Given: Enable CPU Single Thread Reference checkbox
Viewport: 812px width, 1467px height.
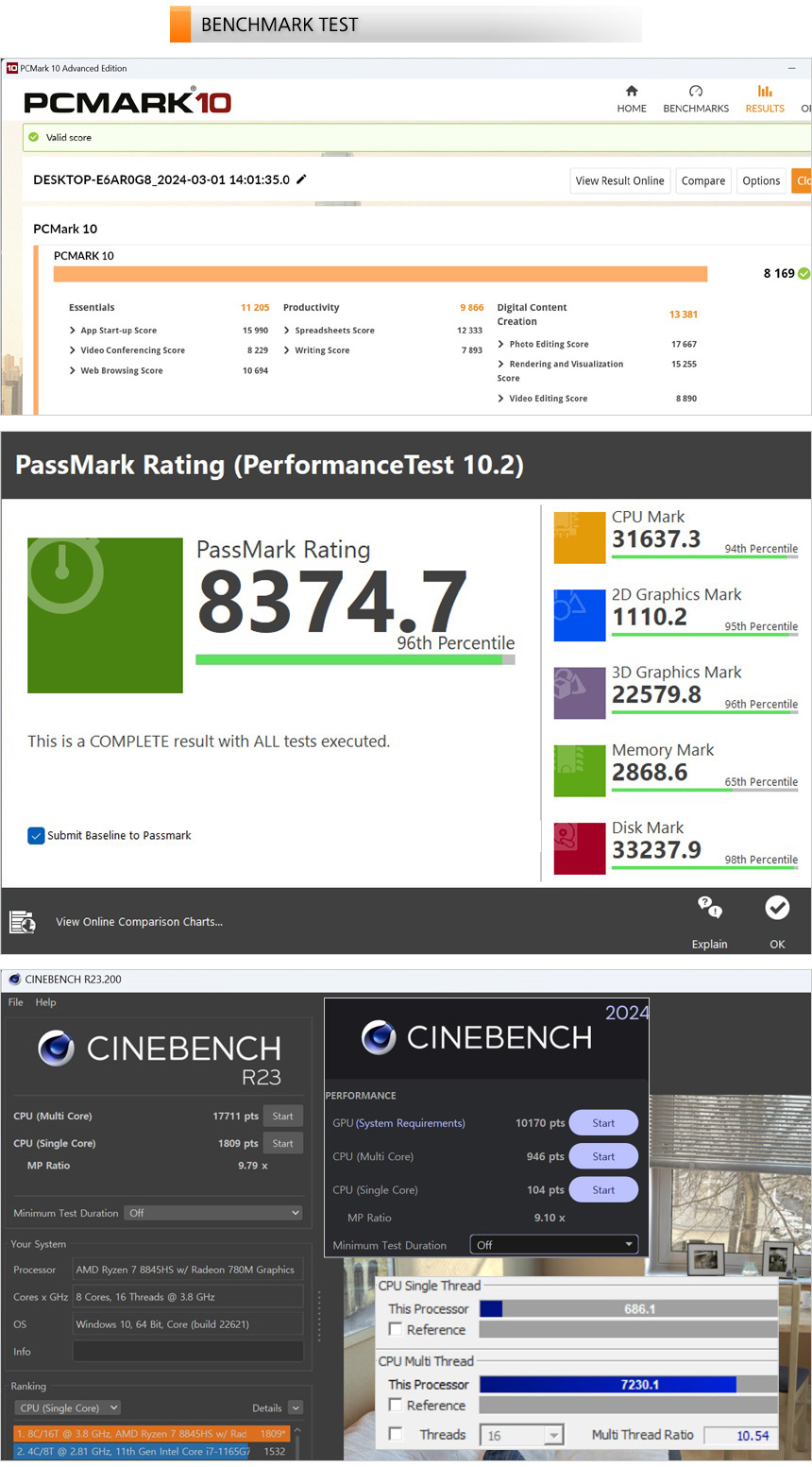Looking at the screenshot, I should coord(396,1329).
